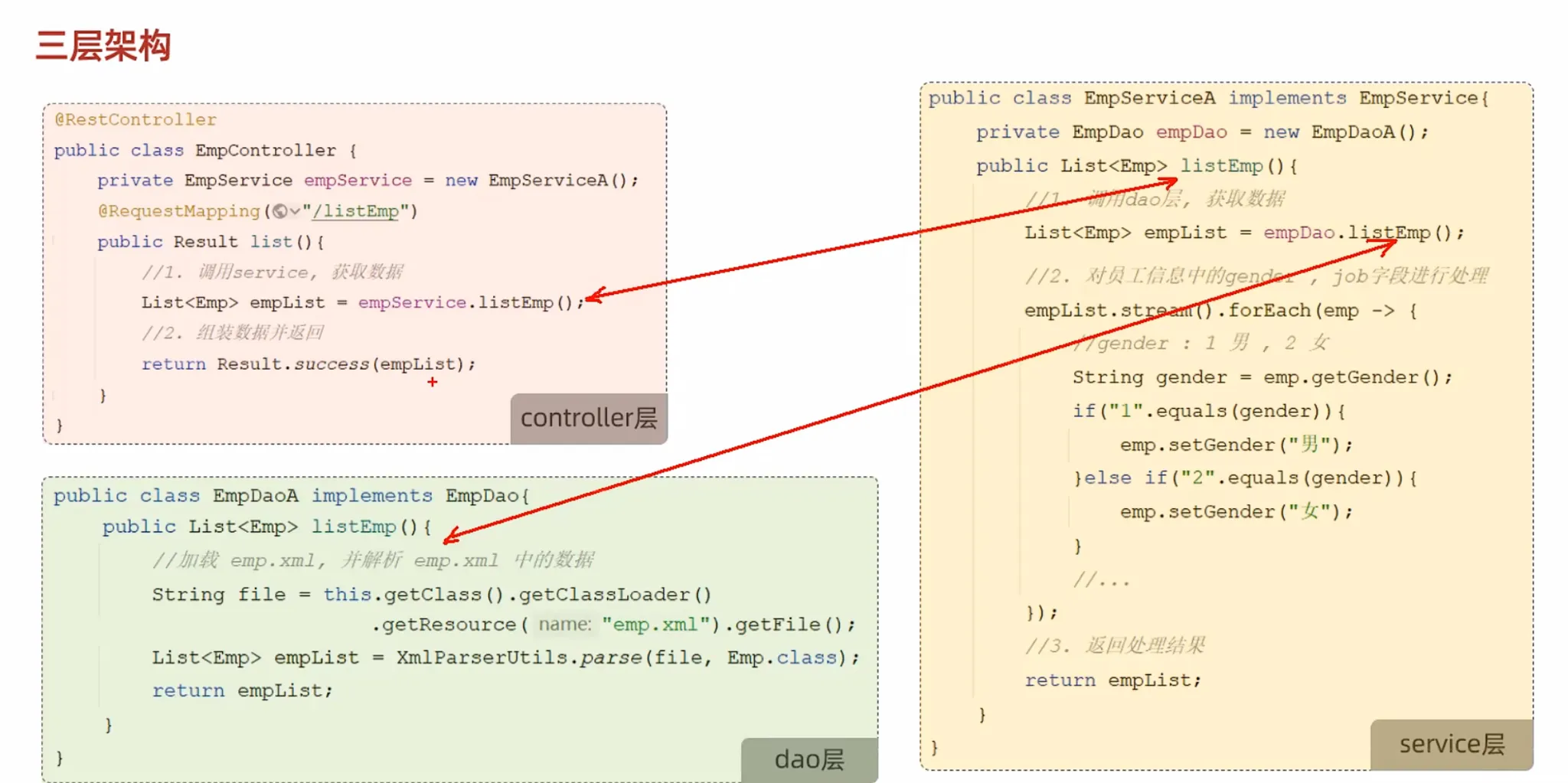Image resolution: width=1568 pixels, height=783 pixels.
Task: Click the "emp.xml" string literal
Action: (x=656, y=625)
